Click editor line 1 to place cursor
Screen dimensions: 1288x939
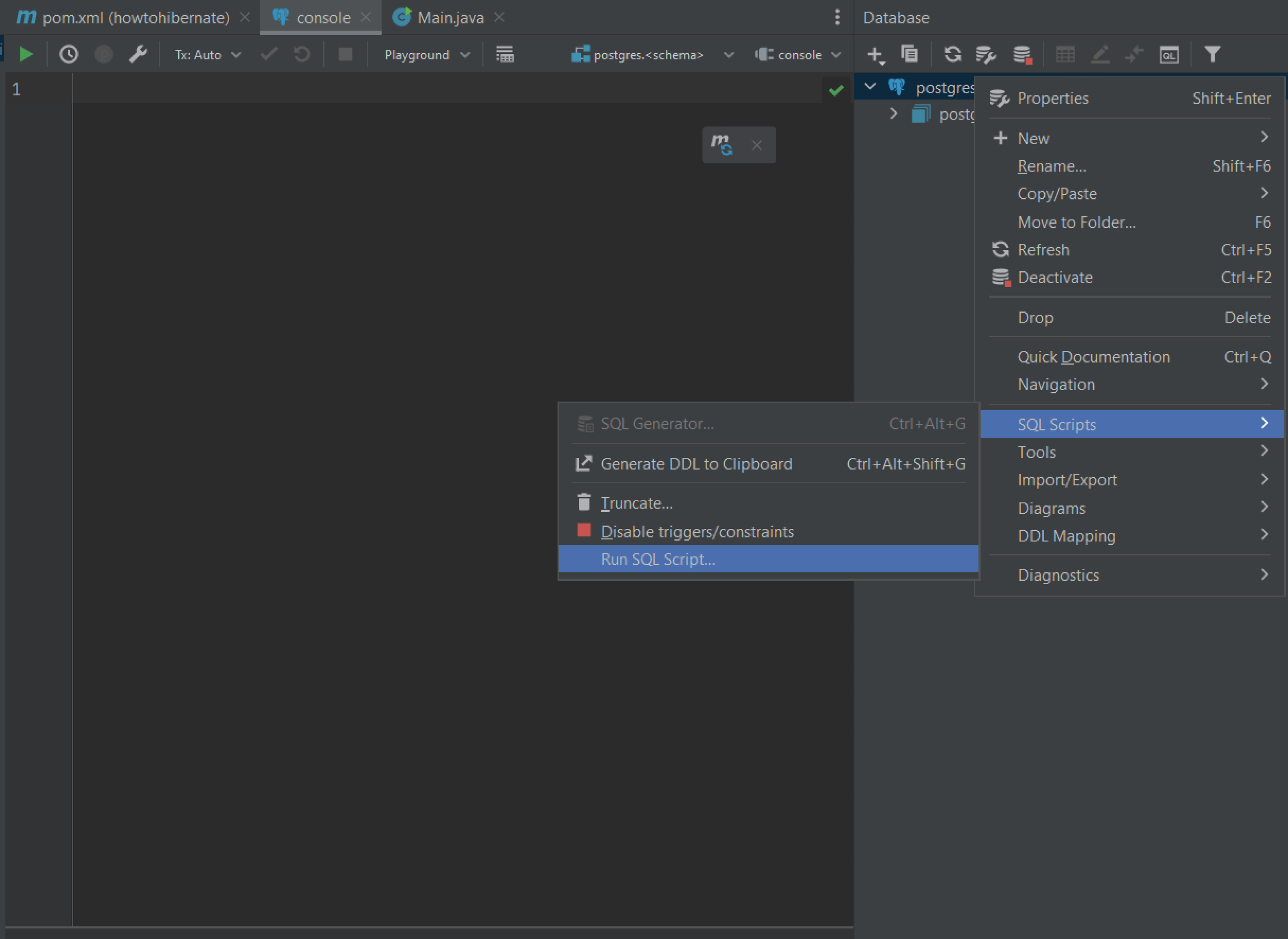coord(447,89)
